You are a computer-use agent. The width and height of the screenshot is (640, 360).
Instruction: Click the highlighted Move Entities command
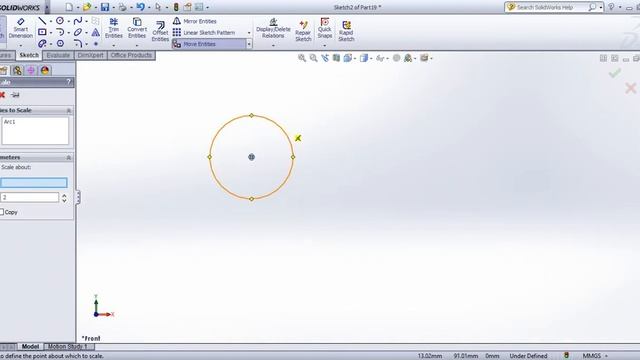209,44
